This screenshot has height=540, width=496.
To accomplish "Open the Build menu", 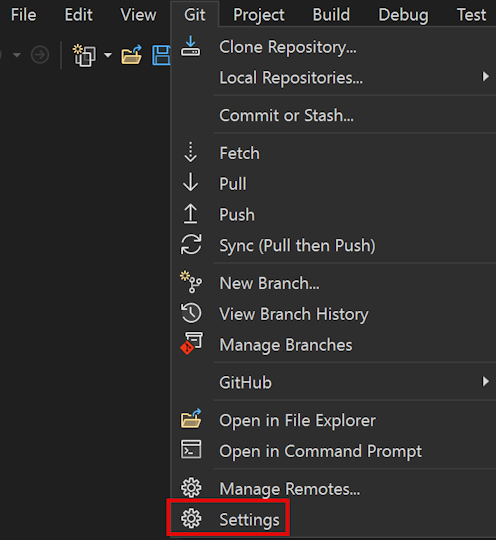I will click(331, 15).
